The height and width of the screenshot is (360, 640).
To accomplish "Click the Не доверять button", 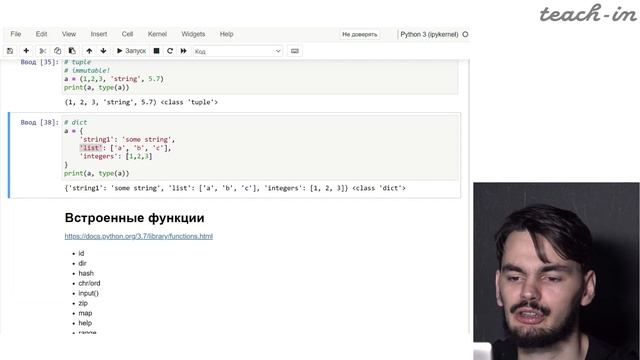I will [x=360, y=35].
